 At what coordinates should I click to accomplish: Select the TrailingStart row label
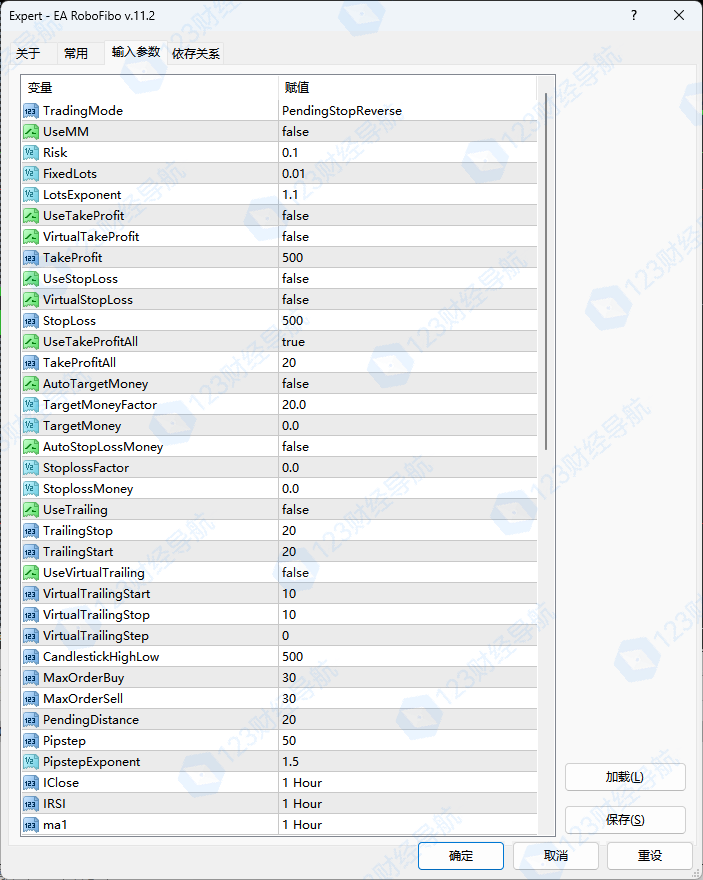pyautogui.click(x=78, y=552)
